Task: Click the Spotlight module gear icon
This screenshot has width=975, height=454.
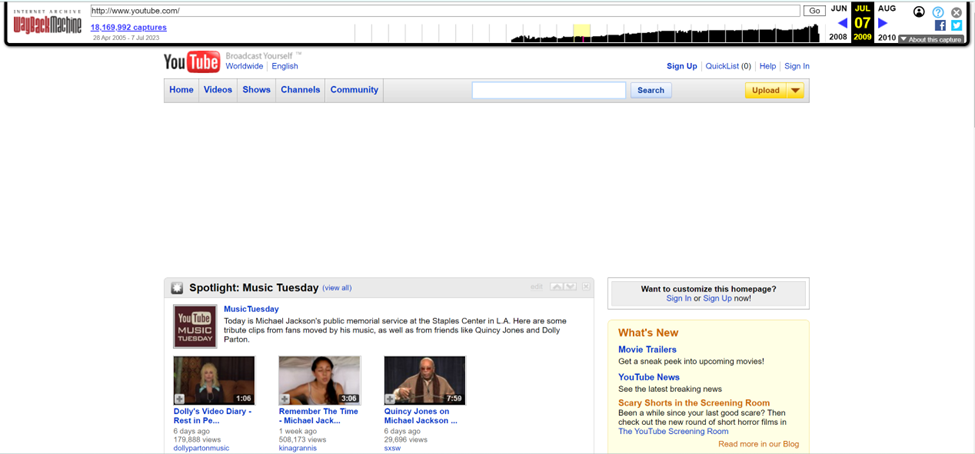Action: 177,288
